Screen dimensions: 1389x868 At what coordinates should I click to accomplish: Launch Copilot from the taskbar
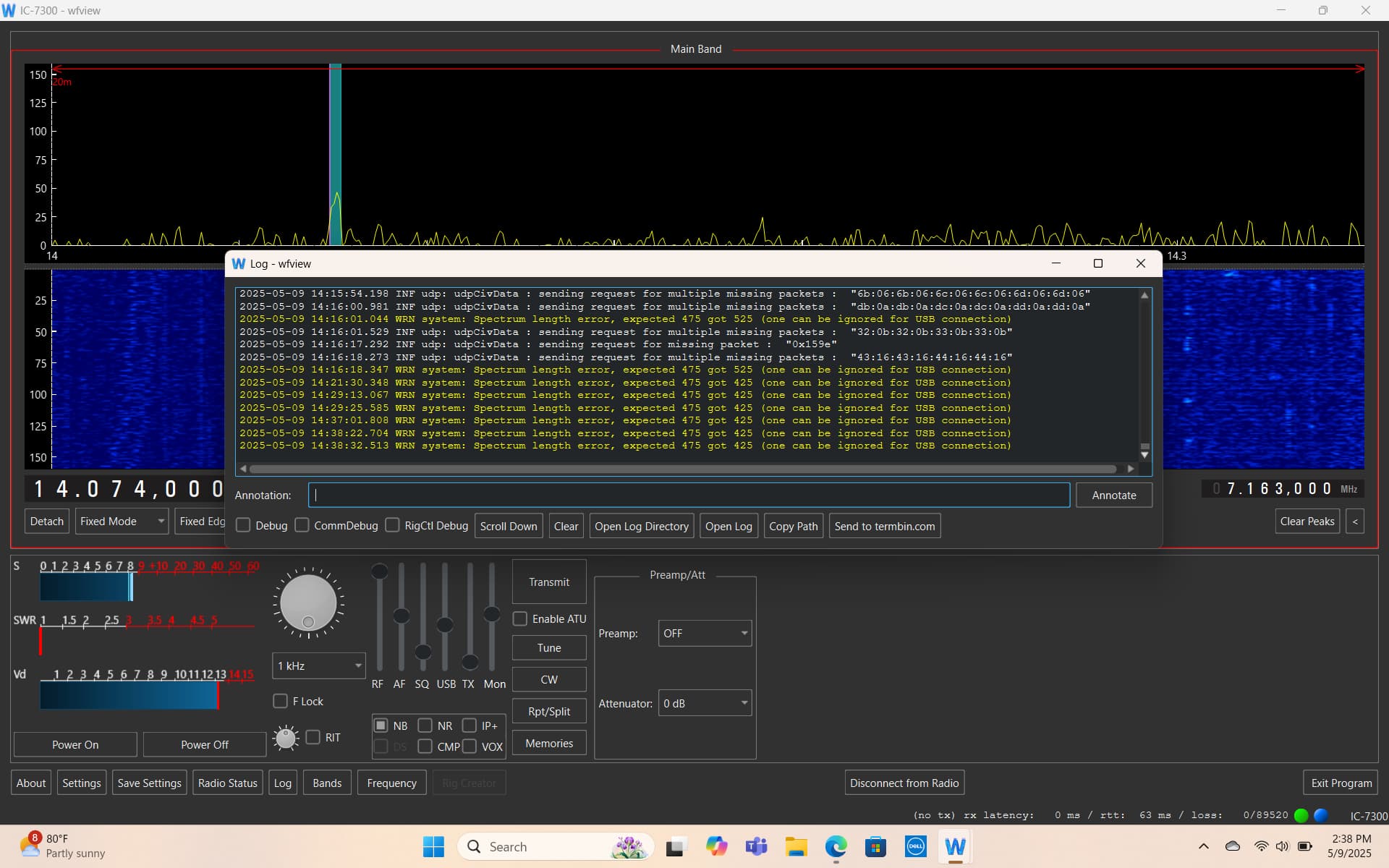[716, 846]
